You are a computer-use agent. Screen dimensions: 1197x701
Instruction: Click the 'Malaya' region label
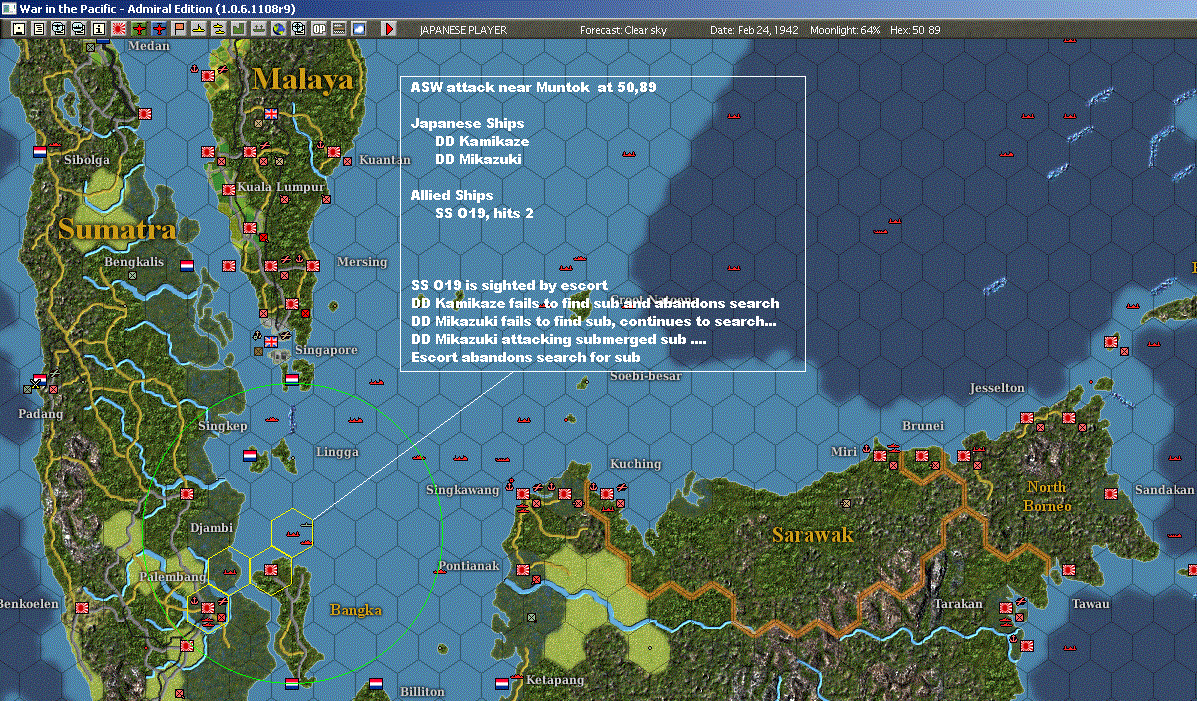click(x=303, y=79)
